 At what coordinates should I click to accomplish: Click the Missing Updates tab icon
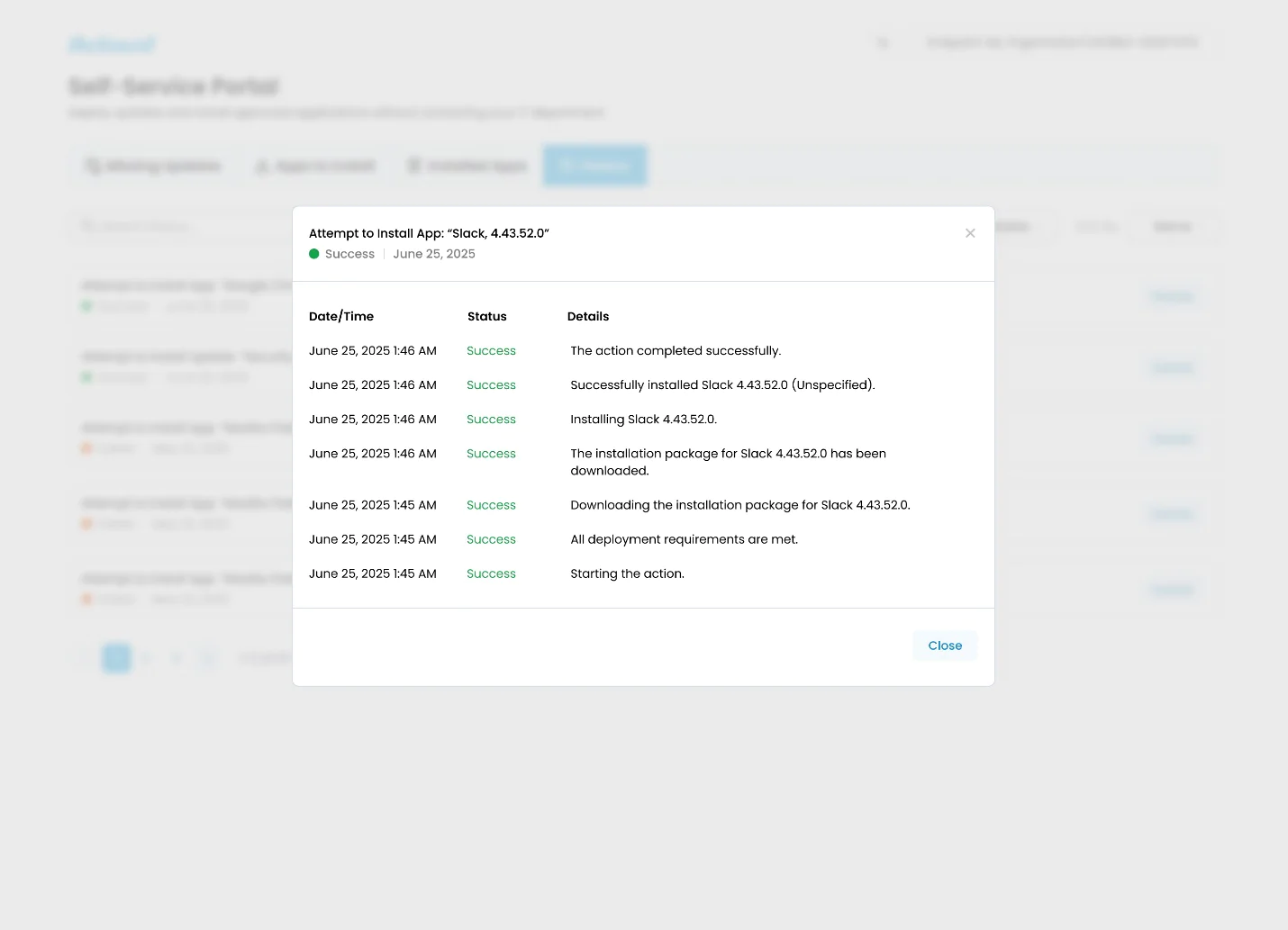click(x=92, y=166)
